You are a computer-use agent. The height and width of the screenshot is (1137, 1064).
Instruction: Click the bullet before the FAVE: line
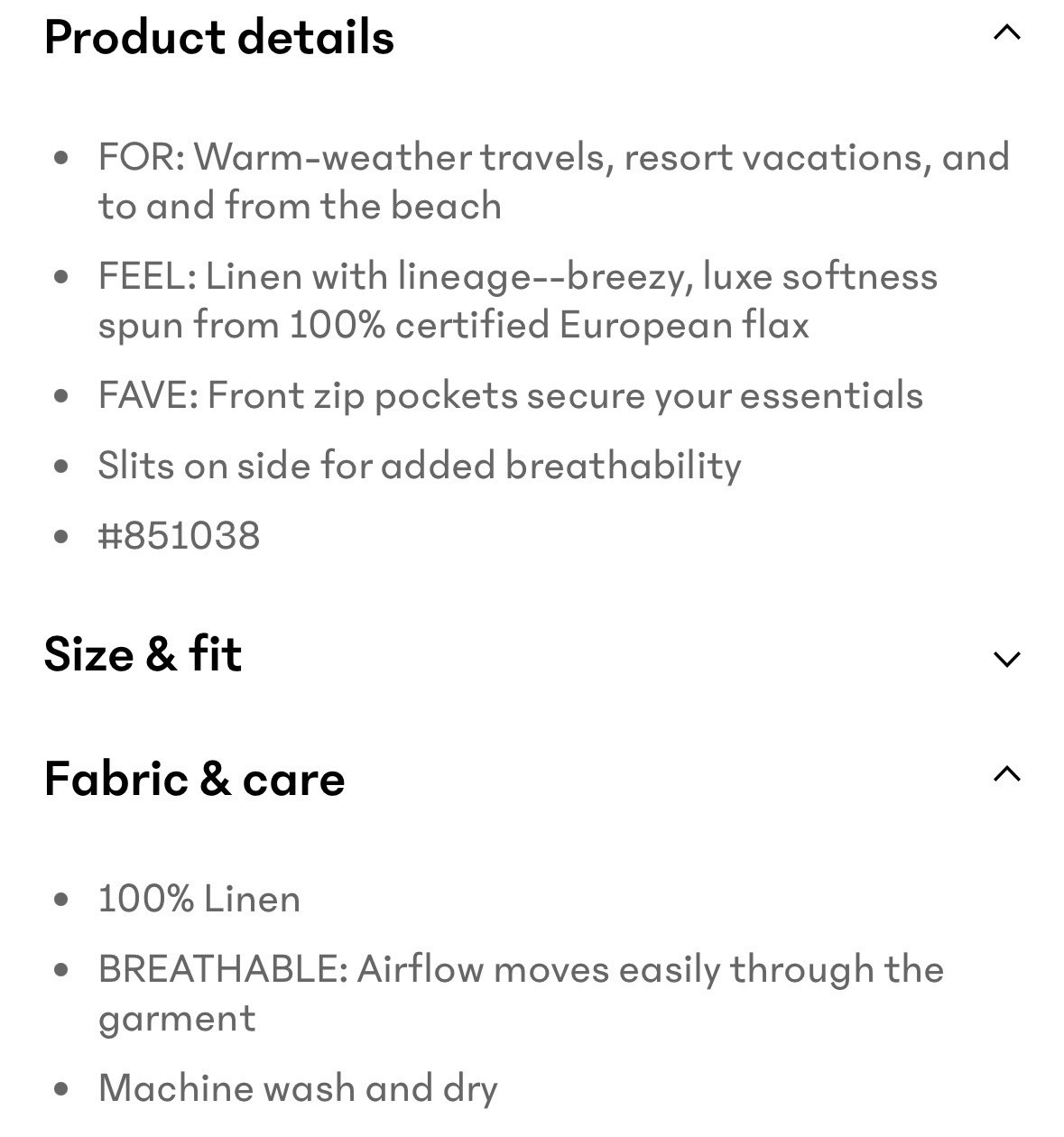tap(61, 396)
